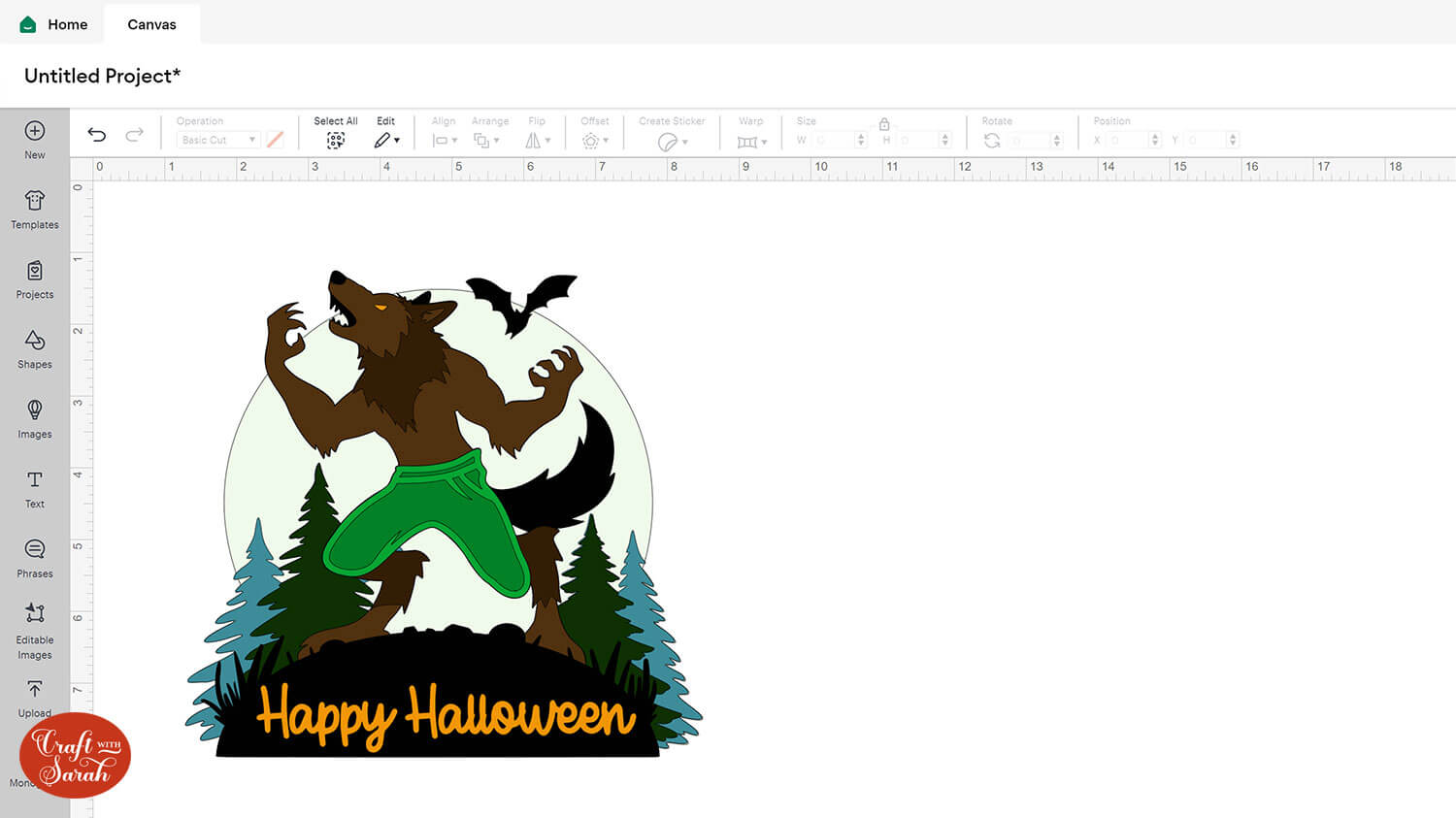Image resolution: width=1456 pixels, height=818 pixels.
Task: Create a New project from the sidebar
Action: [34, 136]
